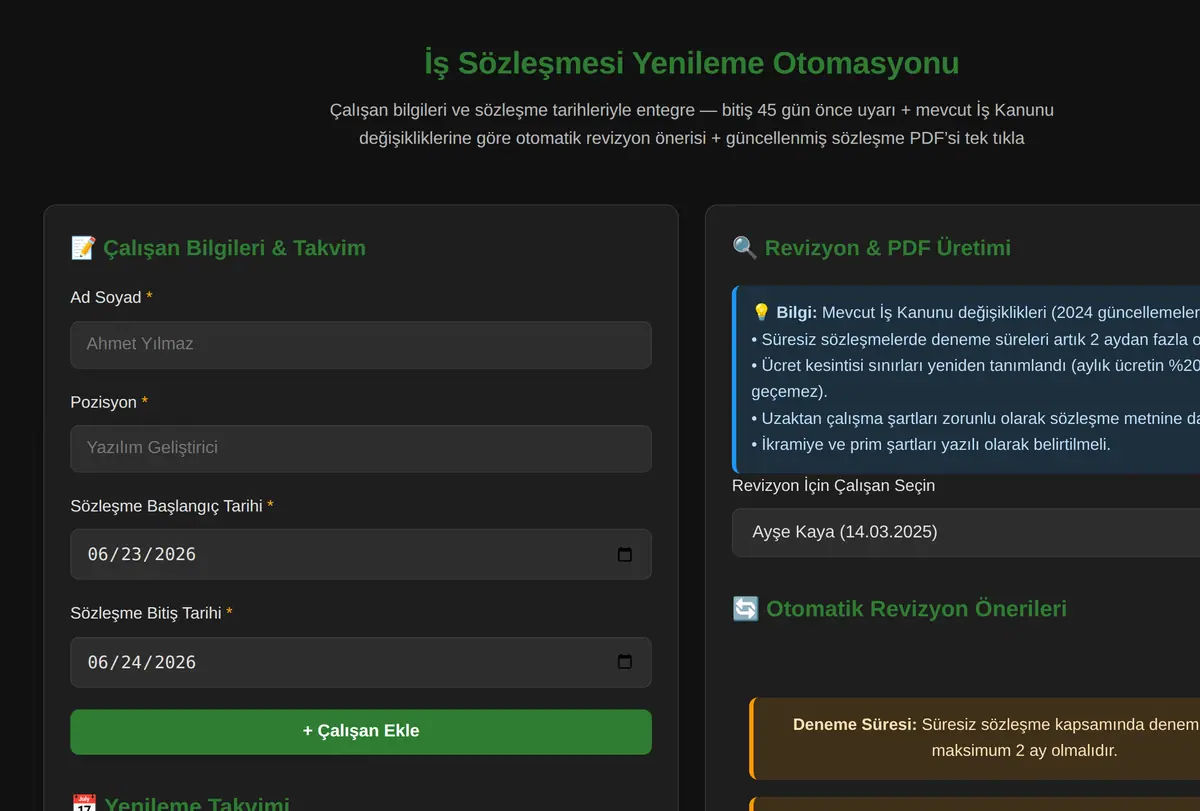Click the Sözleşme Başlangıç Tarihi date field

tap(361, 554)
